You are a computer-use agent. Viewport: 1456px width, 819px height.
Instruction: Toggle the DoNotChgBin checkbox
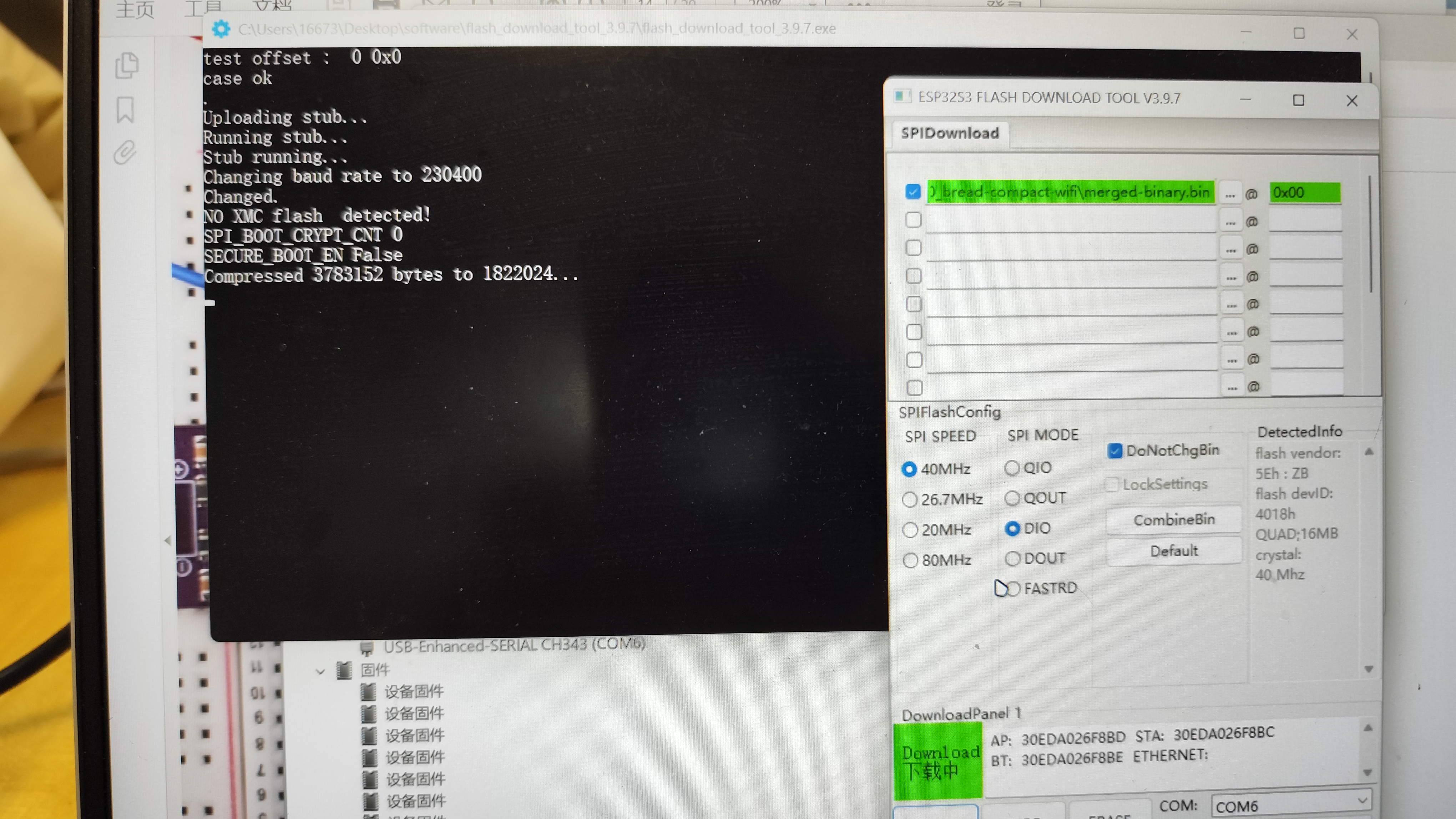[1114, 451]
